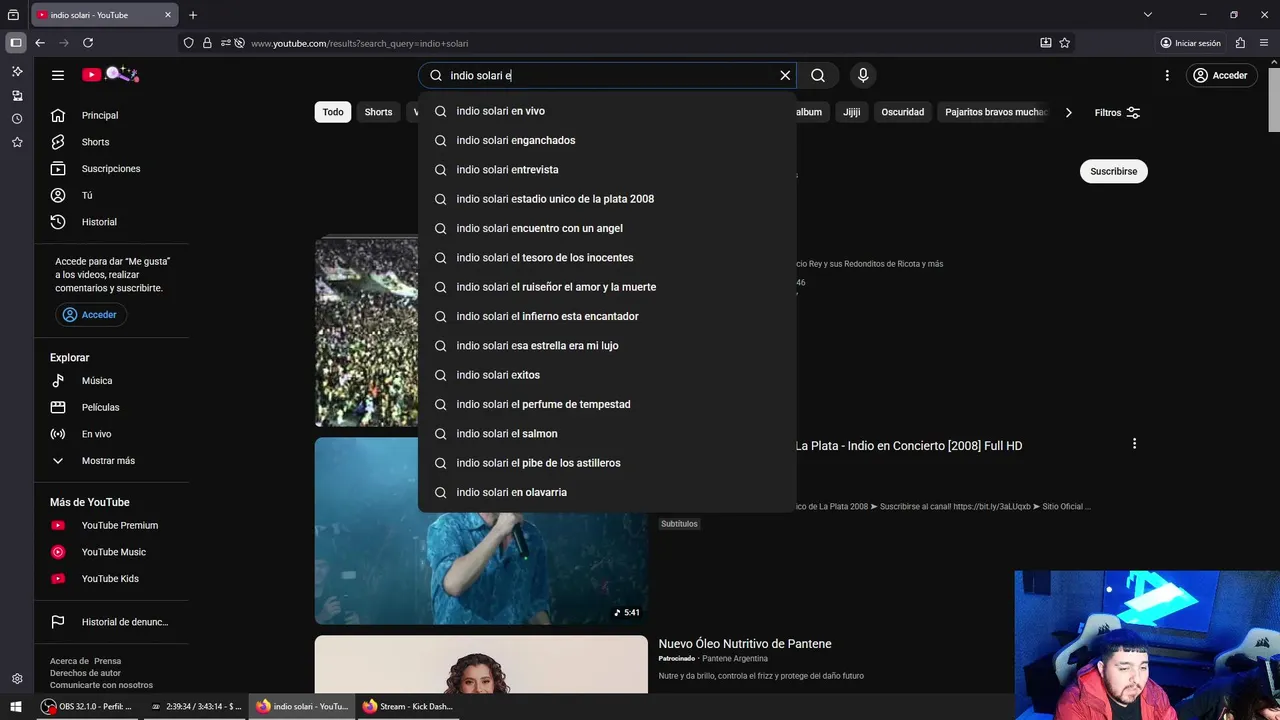Select the Jijiji filter chip
The image size is (1280, 720).
[x=851, y=112]
